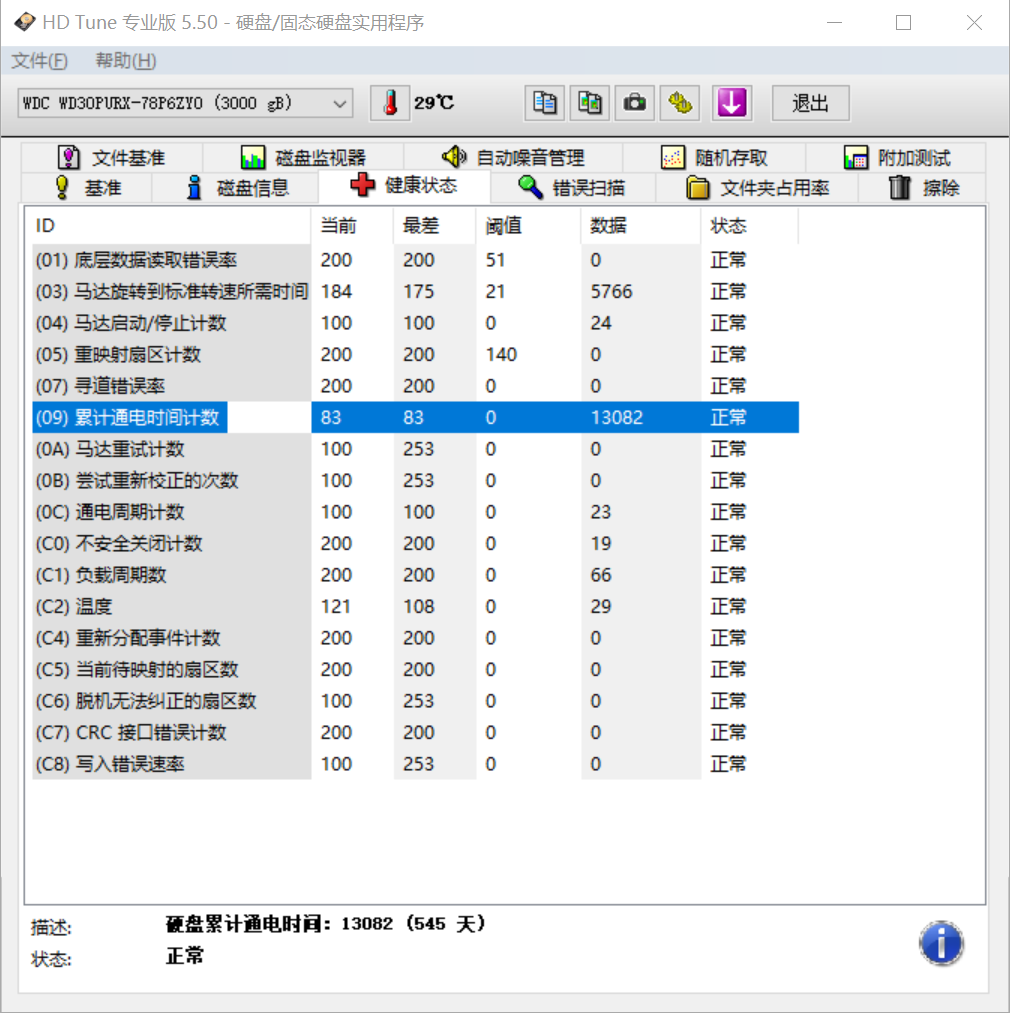Switch to the 磁盘信息 tab

235,187
